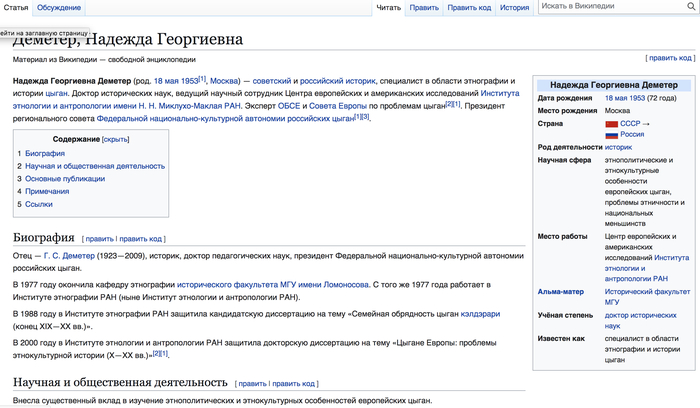
Task: Open 'Научная и общественная деятельность' contents link
Action: tap(95, 166)
